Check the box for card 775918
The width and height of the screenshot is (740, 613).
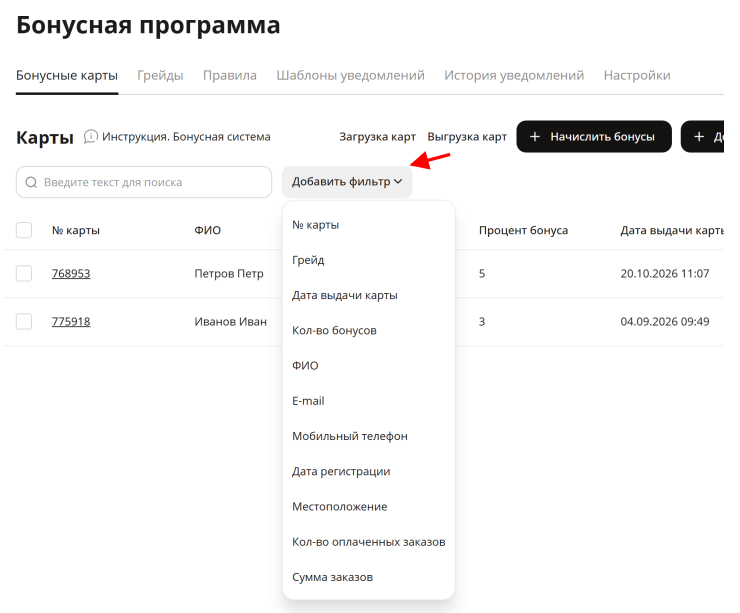(x=24, y=322)
